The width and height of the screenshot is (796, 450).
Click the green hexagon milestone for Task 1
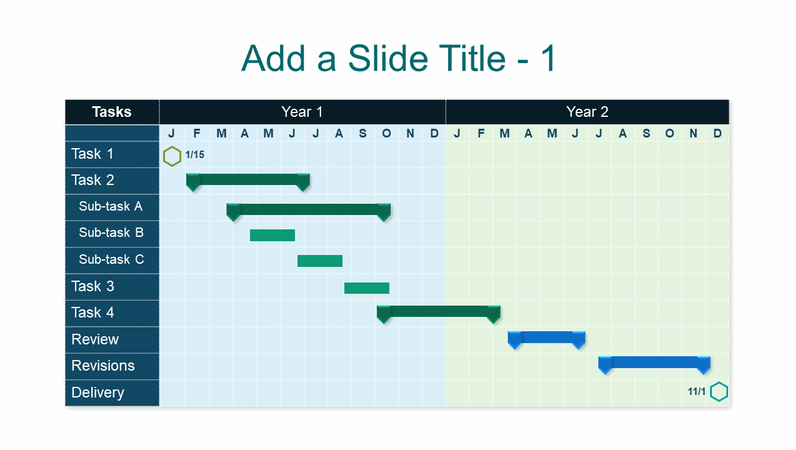pyautogui.click(x=172, y=155)
